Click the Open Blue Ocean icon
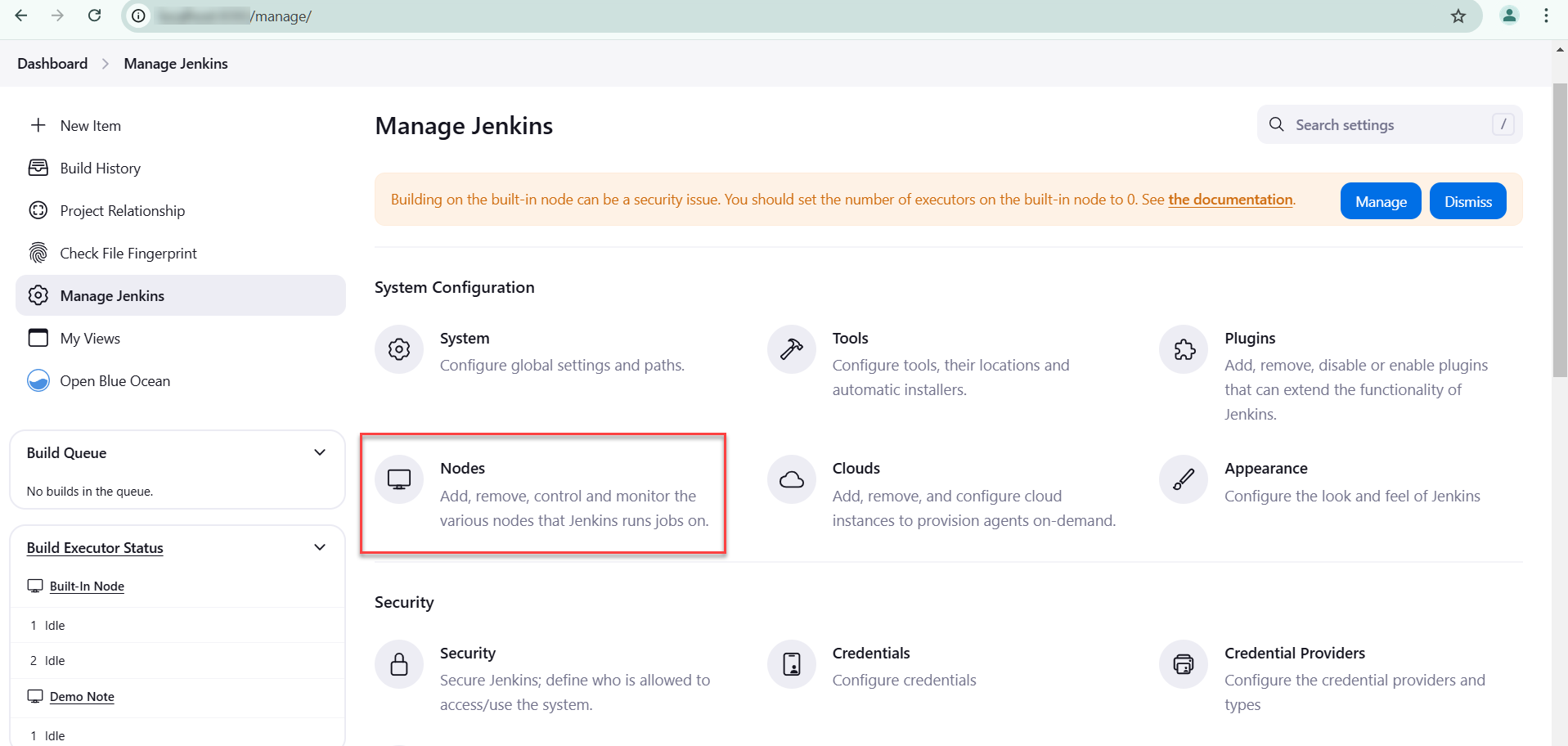Image resolution: width=1568 pixels, height=746 pixels. click(38, 380)
